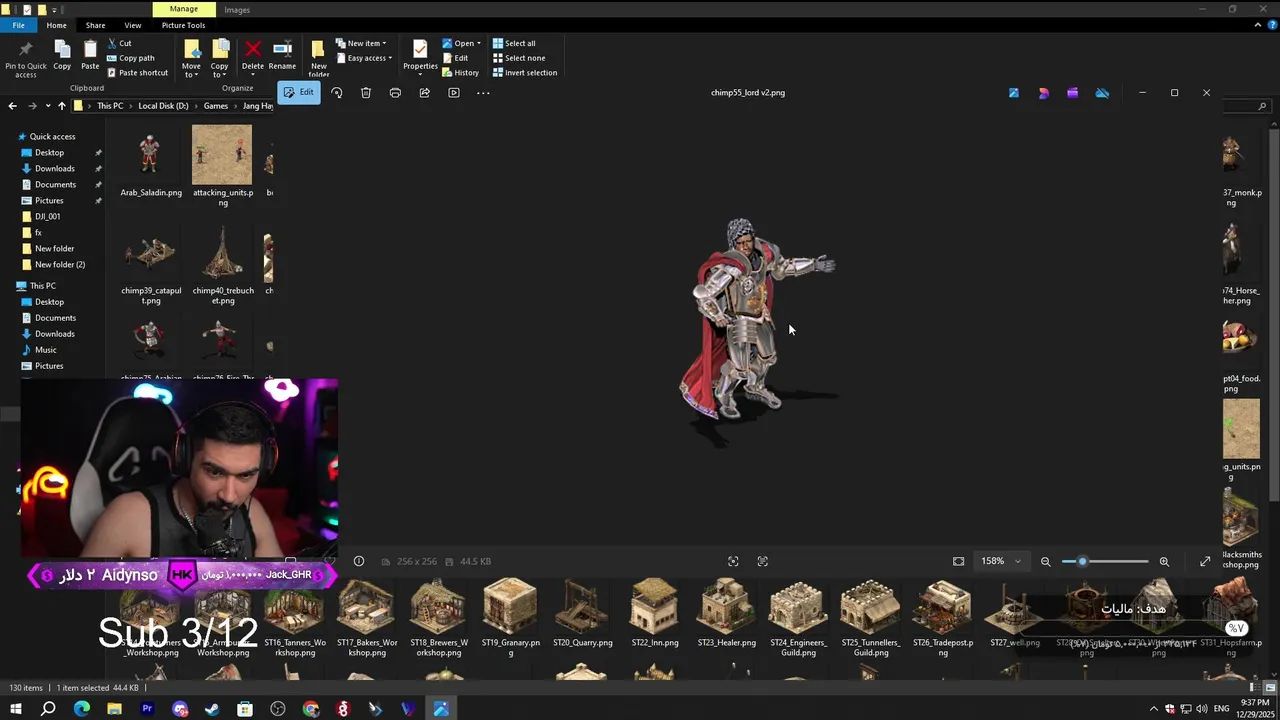Open the See more three-dots menu
The height and width of the screenshot is (720, 1280).
click(483, 93)
